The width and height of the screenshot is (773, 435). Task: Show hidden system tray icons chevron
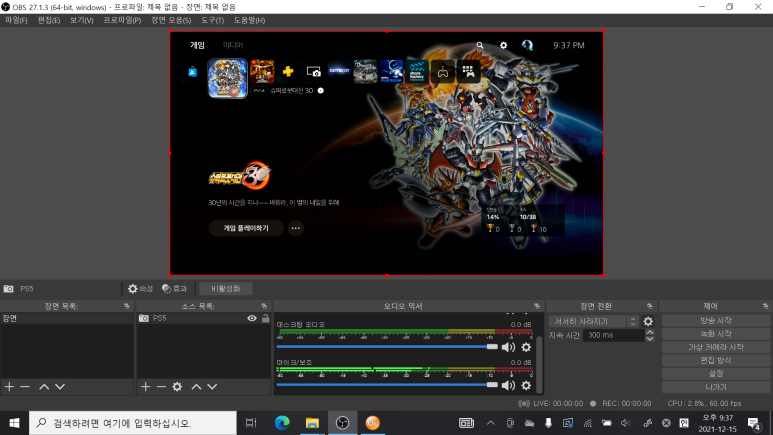(491, 423)
